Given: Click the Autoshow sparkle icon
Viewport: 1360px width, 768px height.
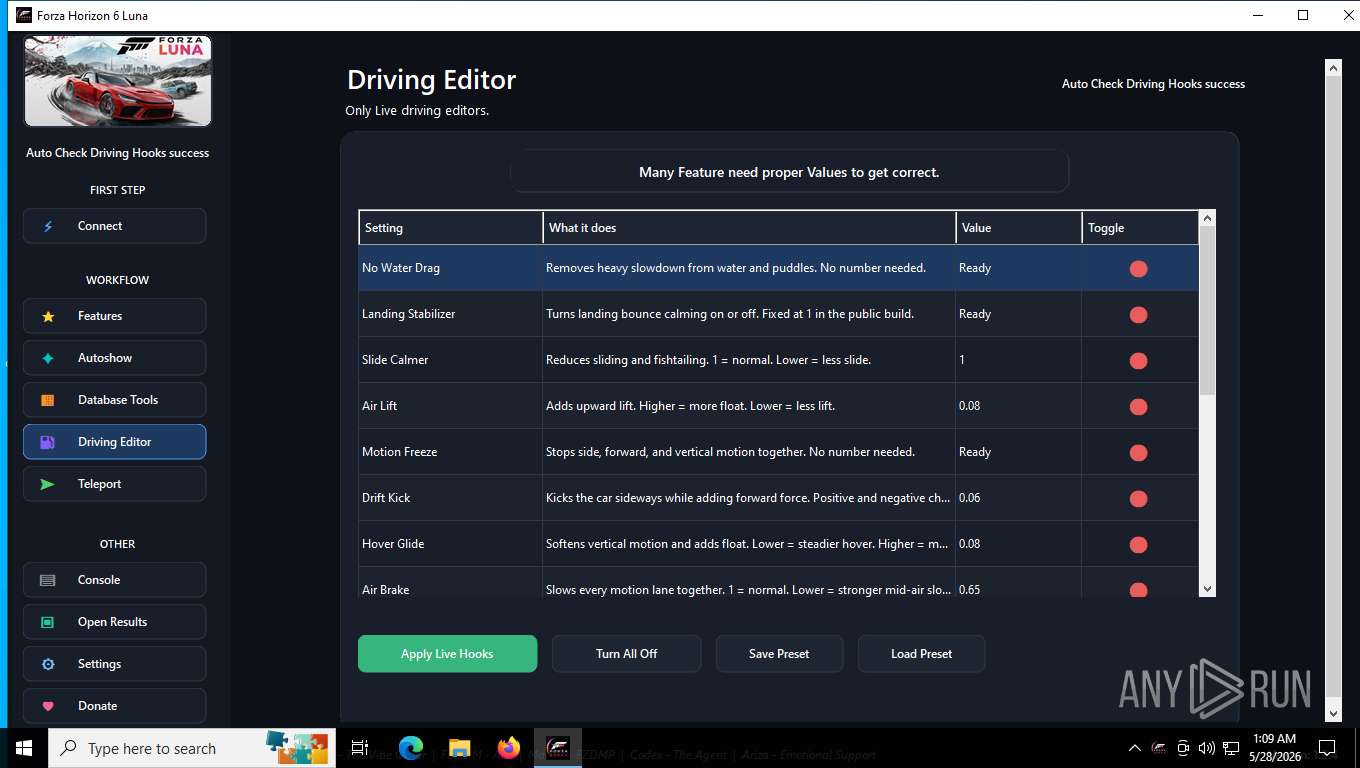Looking at the screenshot, I should (48, 358).
